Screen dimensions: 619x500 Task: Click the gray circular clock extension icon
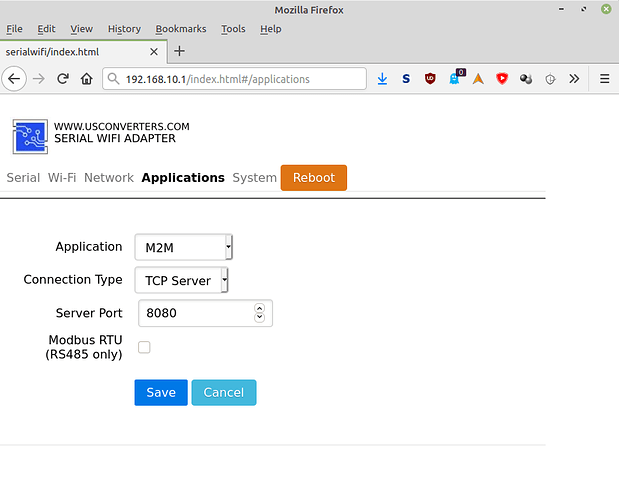[550, 79]
